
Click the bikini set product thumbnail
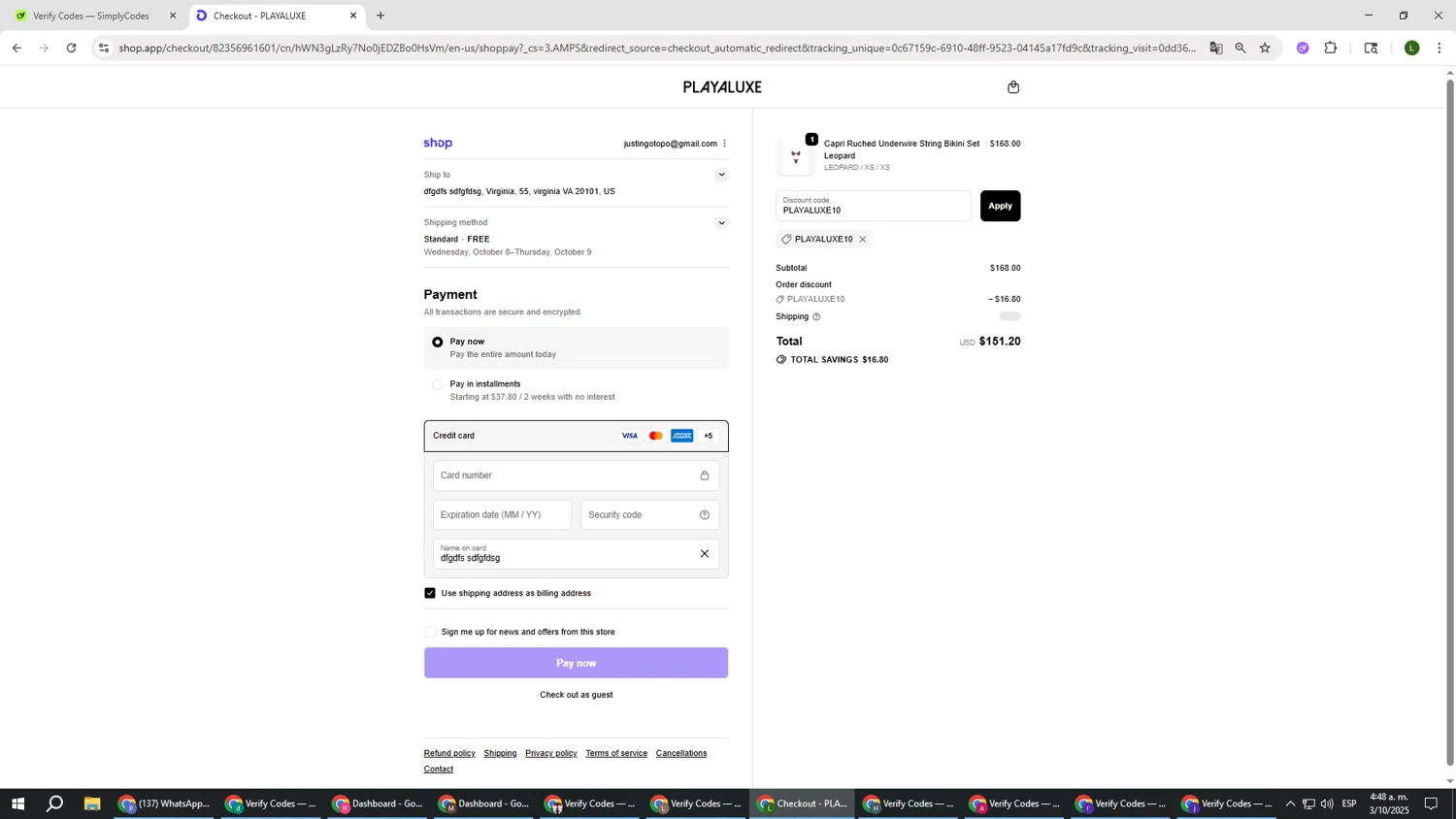click(796, 157)
